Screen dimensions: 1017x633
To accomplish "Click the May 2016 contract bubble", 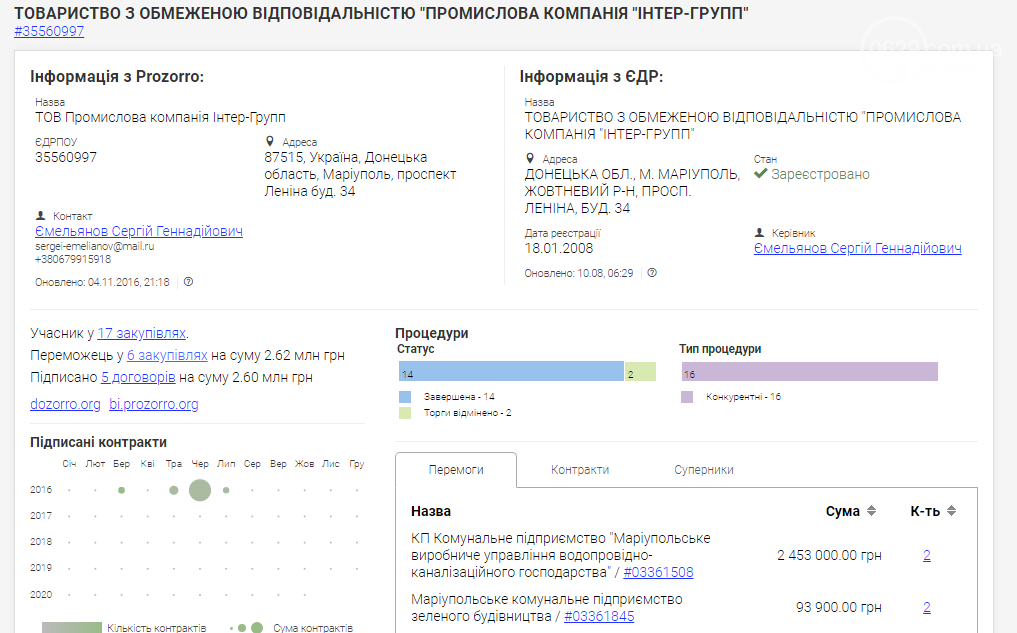I will click(174, 490).
